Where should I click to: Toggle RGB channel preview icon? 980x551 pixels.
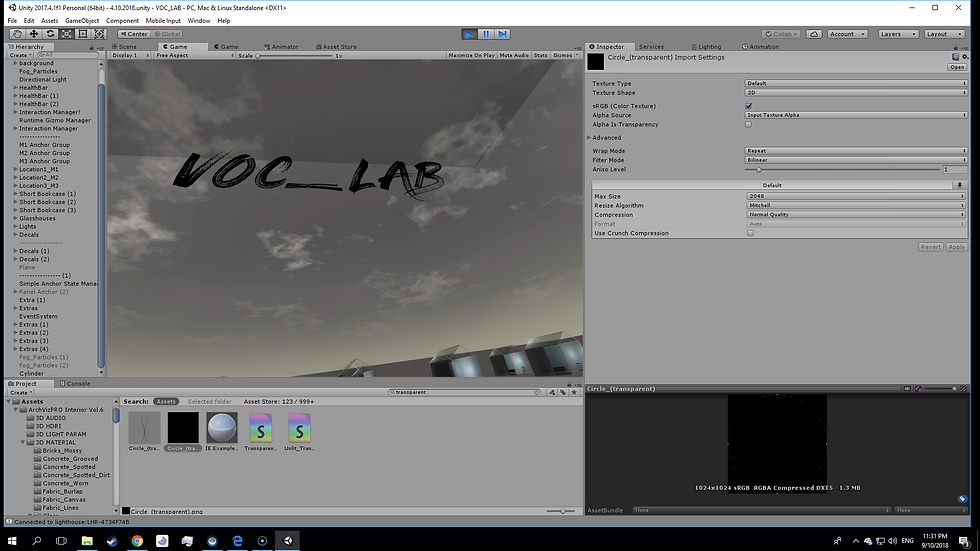click(907, 389)
